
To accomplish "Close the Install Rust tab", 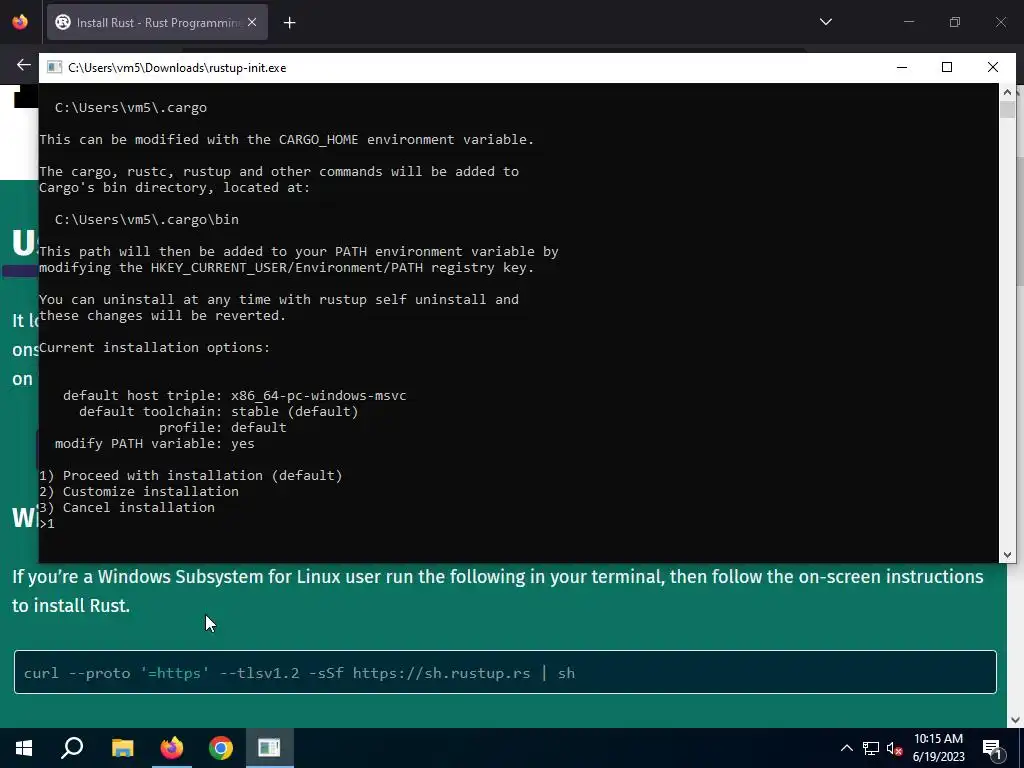I will click(x=252, y=22).
